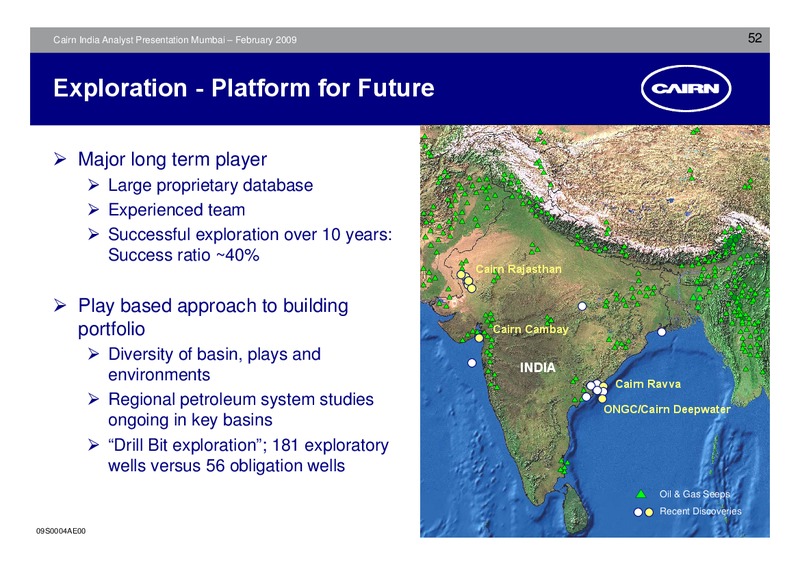800x565 pixels.
Task: Click the yellow discovery dot beside Cairn Cambay
Action: click(479, 337)
